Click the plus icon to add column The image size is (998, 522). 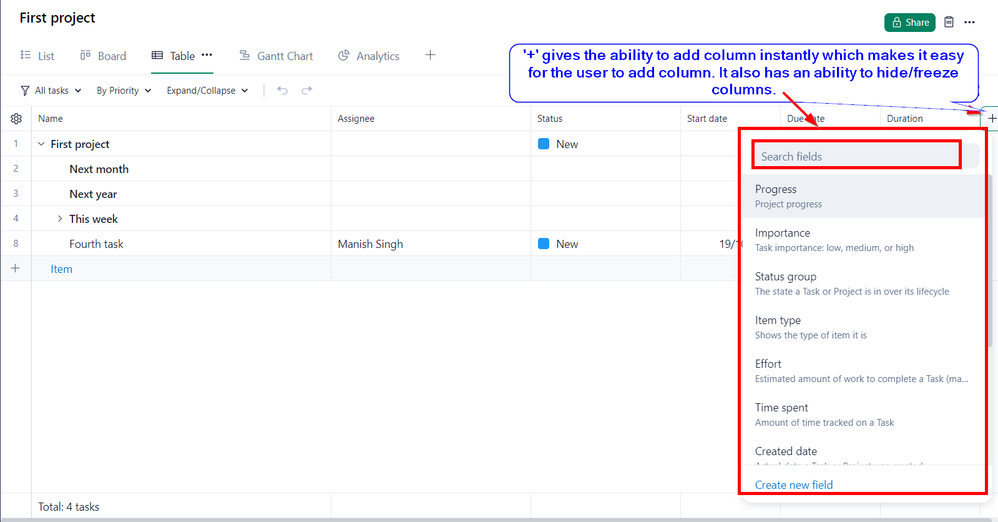click(992, 119)
